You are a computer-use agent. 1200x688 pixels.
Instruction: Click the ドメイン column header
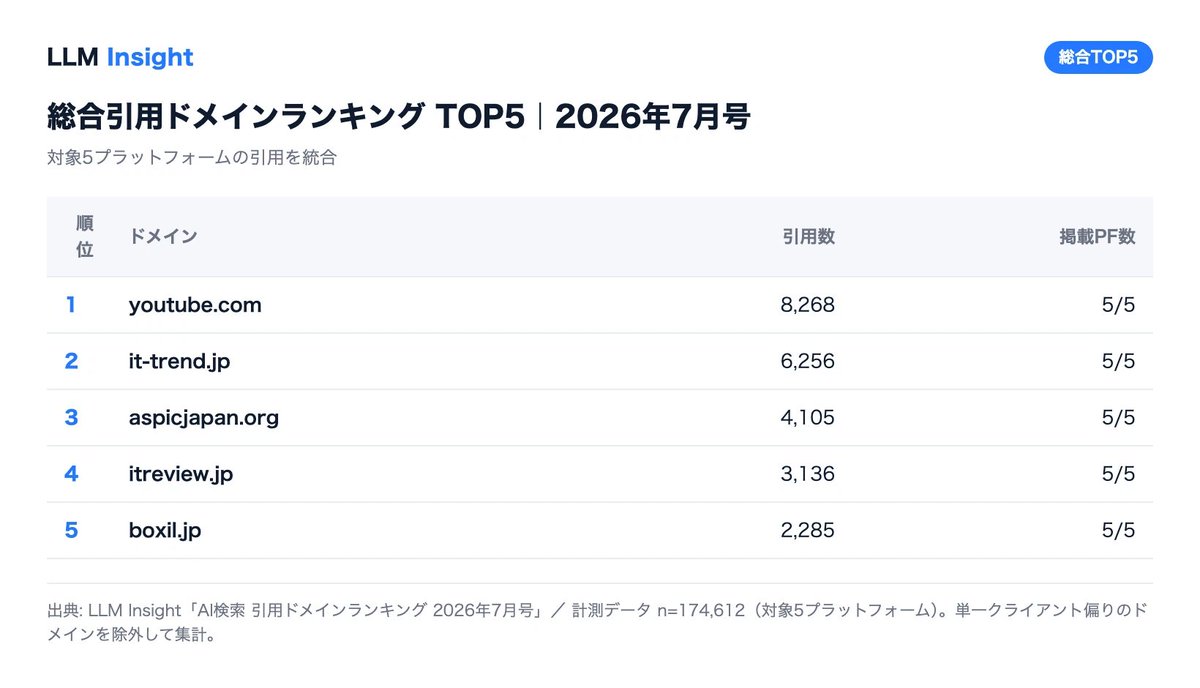[163, 236]
